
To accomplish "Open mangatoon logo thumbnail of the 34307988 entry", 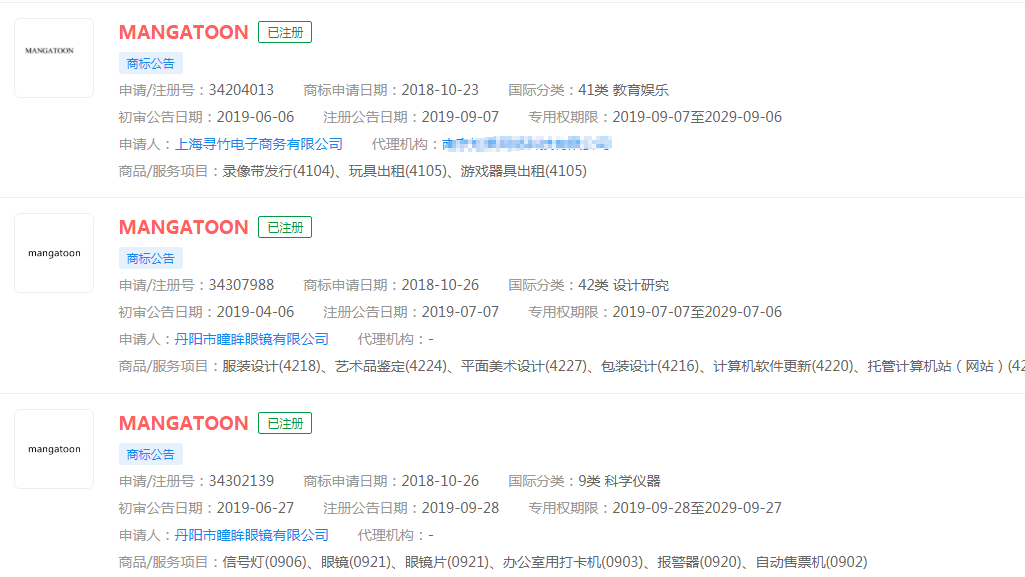I will 54,254.
